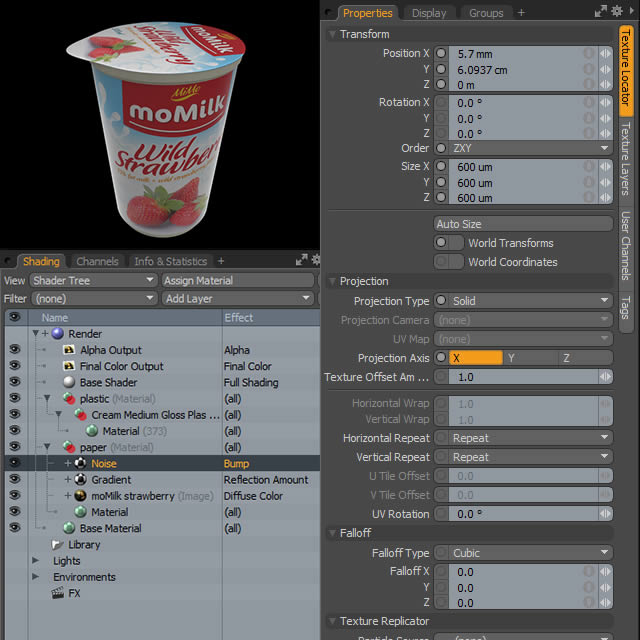Click the FX clapperboard icon
Image resolution: width=640 pixels, height=640 pixels.
tap(58, 593)
